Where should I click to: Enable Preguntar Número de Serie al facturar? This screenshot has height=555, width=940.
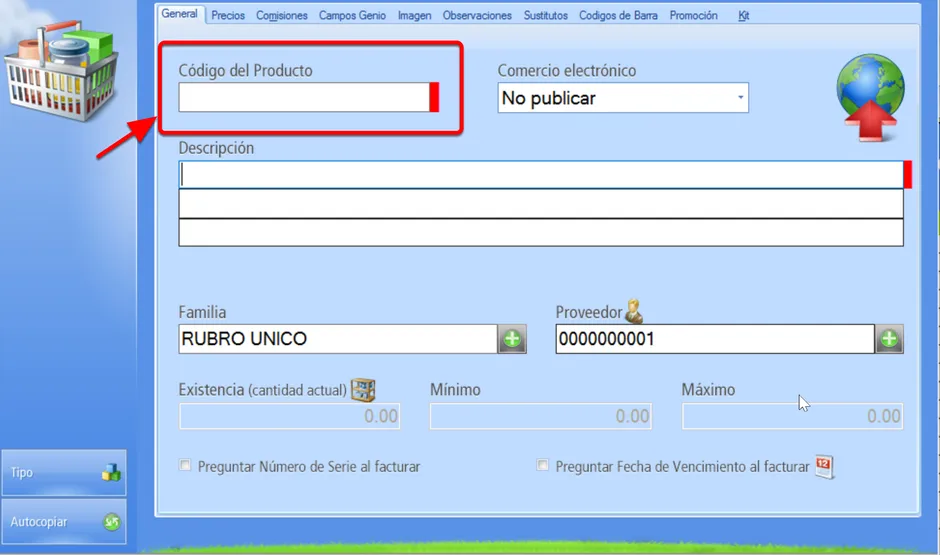185,465
